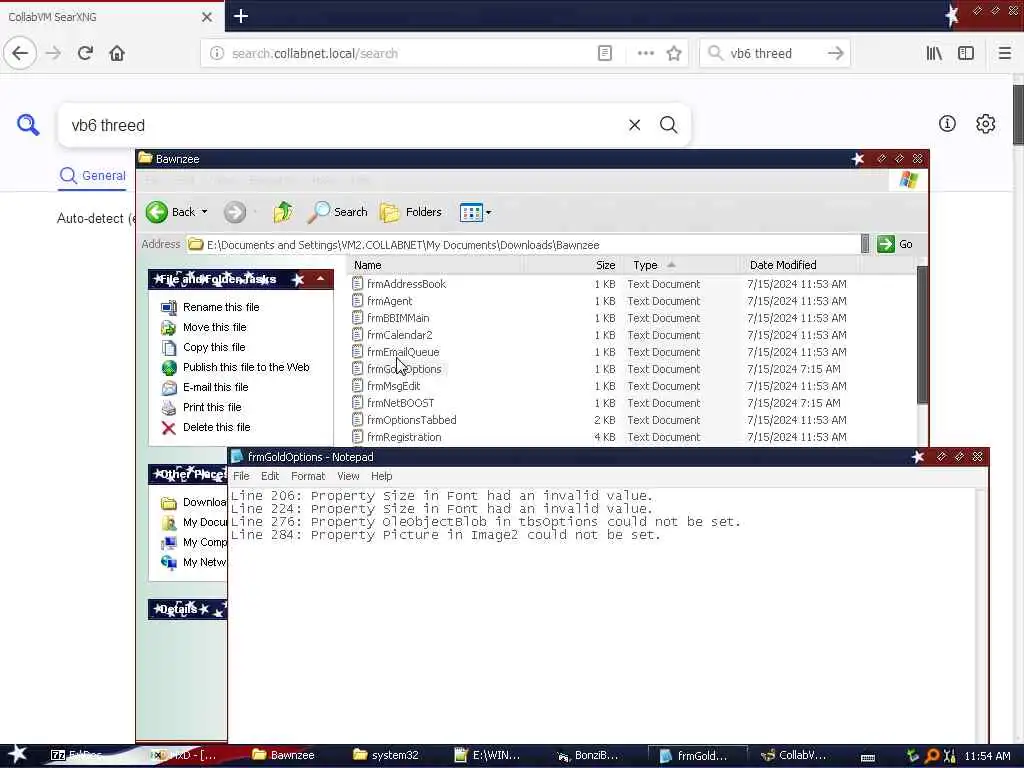Select frmMsgEdit file

click(393, 386)
